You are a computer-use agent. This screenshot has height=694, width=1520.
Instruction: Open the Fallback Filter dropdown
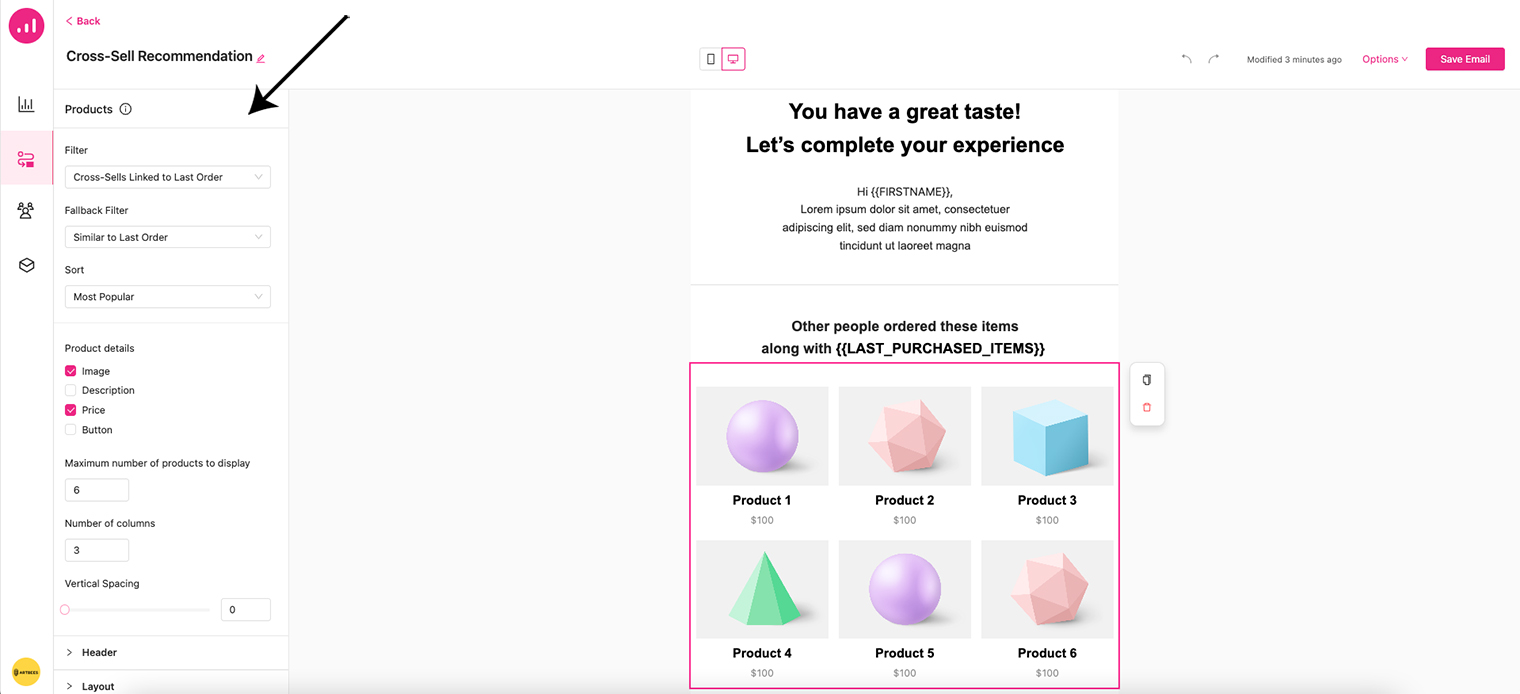(168, 237)
